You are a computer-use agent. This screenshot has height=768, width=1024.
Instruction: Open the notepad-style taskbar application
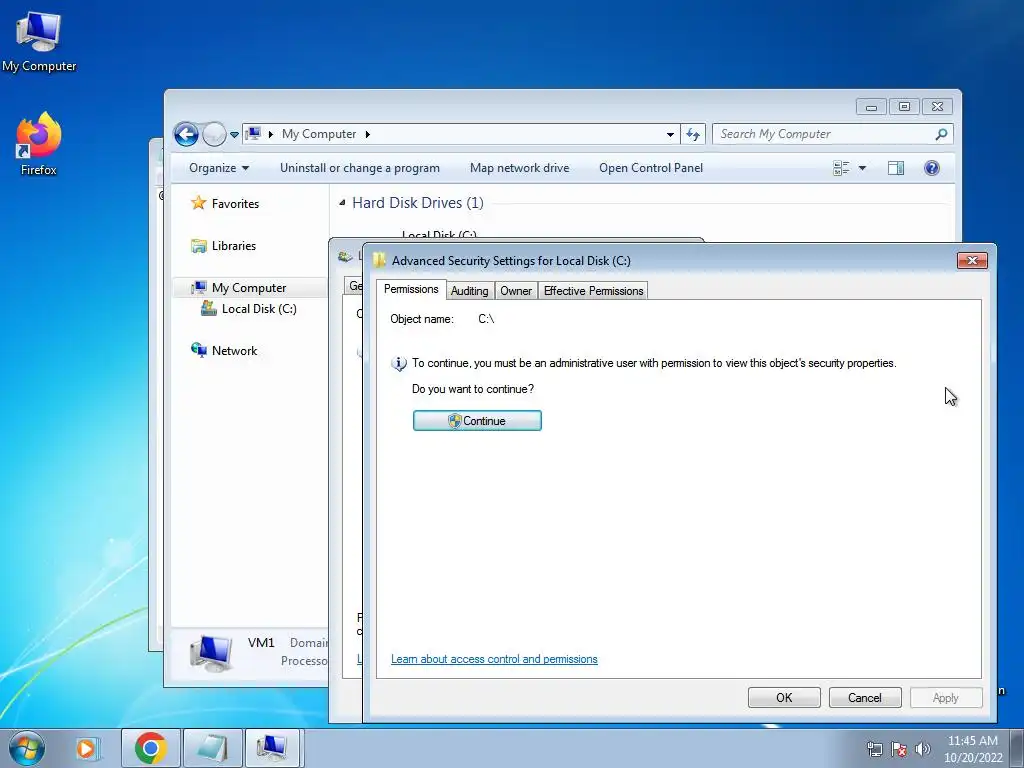[212, 748]
